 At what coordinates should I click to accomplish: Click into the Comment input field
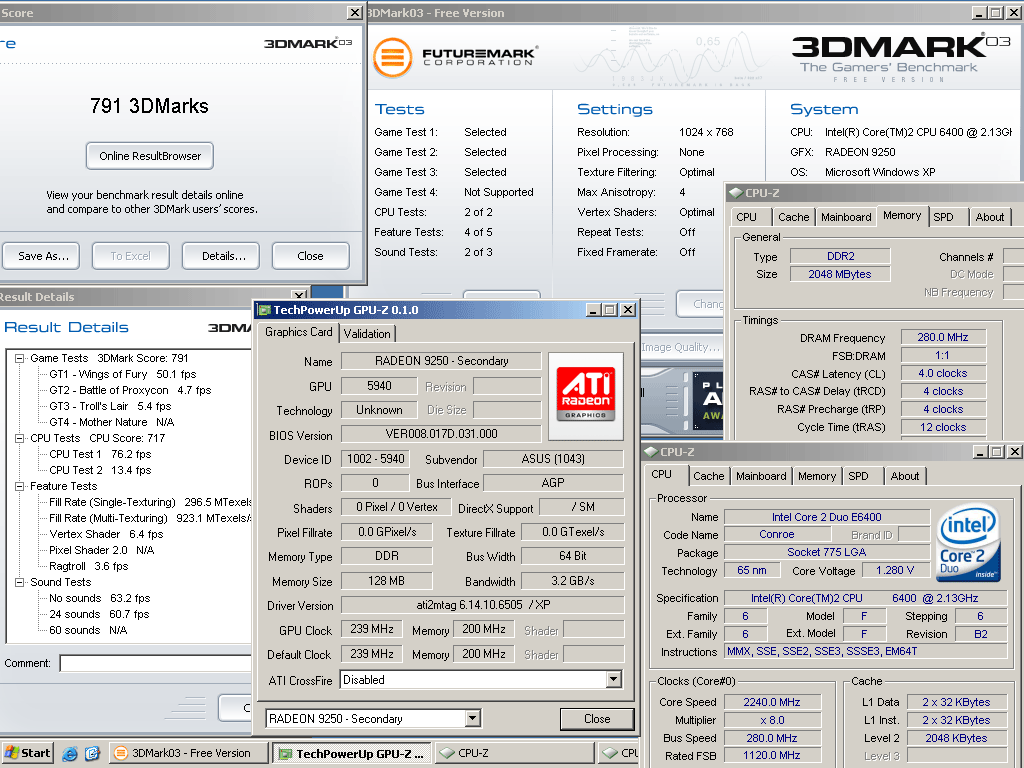[x=155, y=664]
